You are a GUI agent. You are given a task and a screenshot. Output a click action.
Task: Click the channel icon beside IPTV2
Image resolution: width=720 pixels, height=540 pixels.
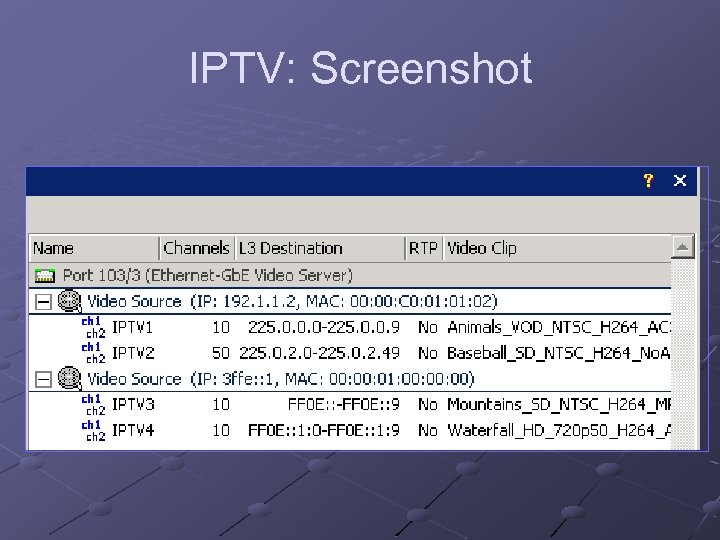[x=93, y=353]
